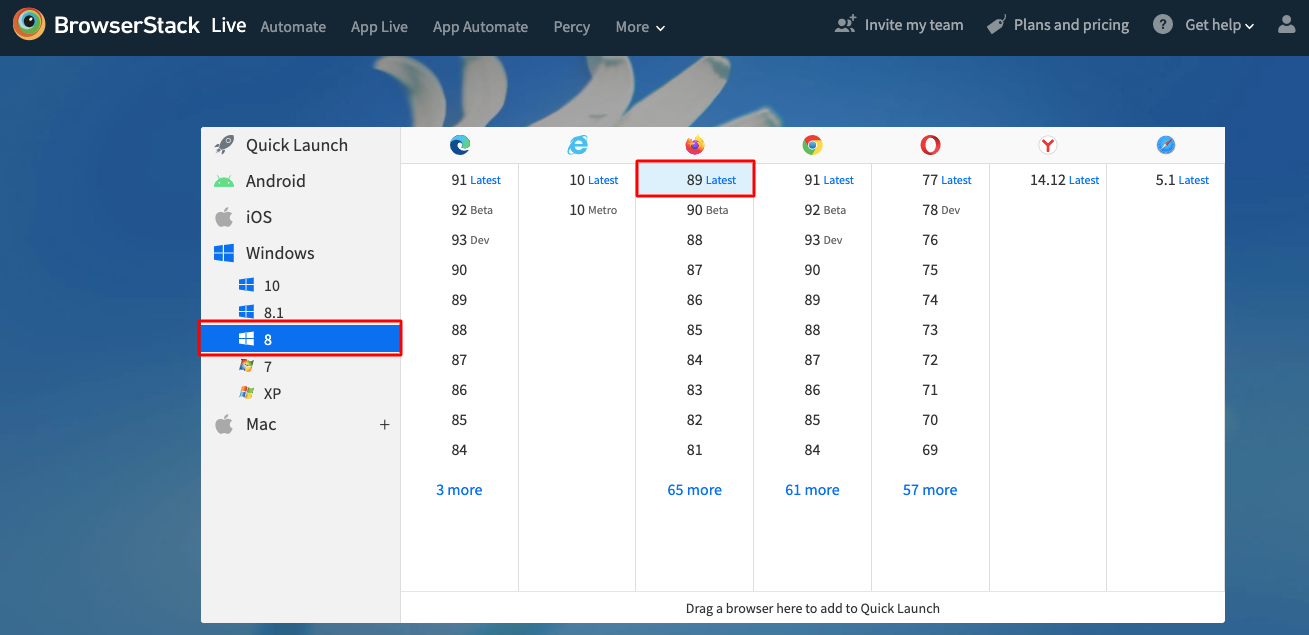The height and width of the screenshot is (635, 1309).
Task: Switch to the App Live tab
Action: click(379, 27)
